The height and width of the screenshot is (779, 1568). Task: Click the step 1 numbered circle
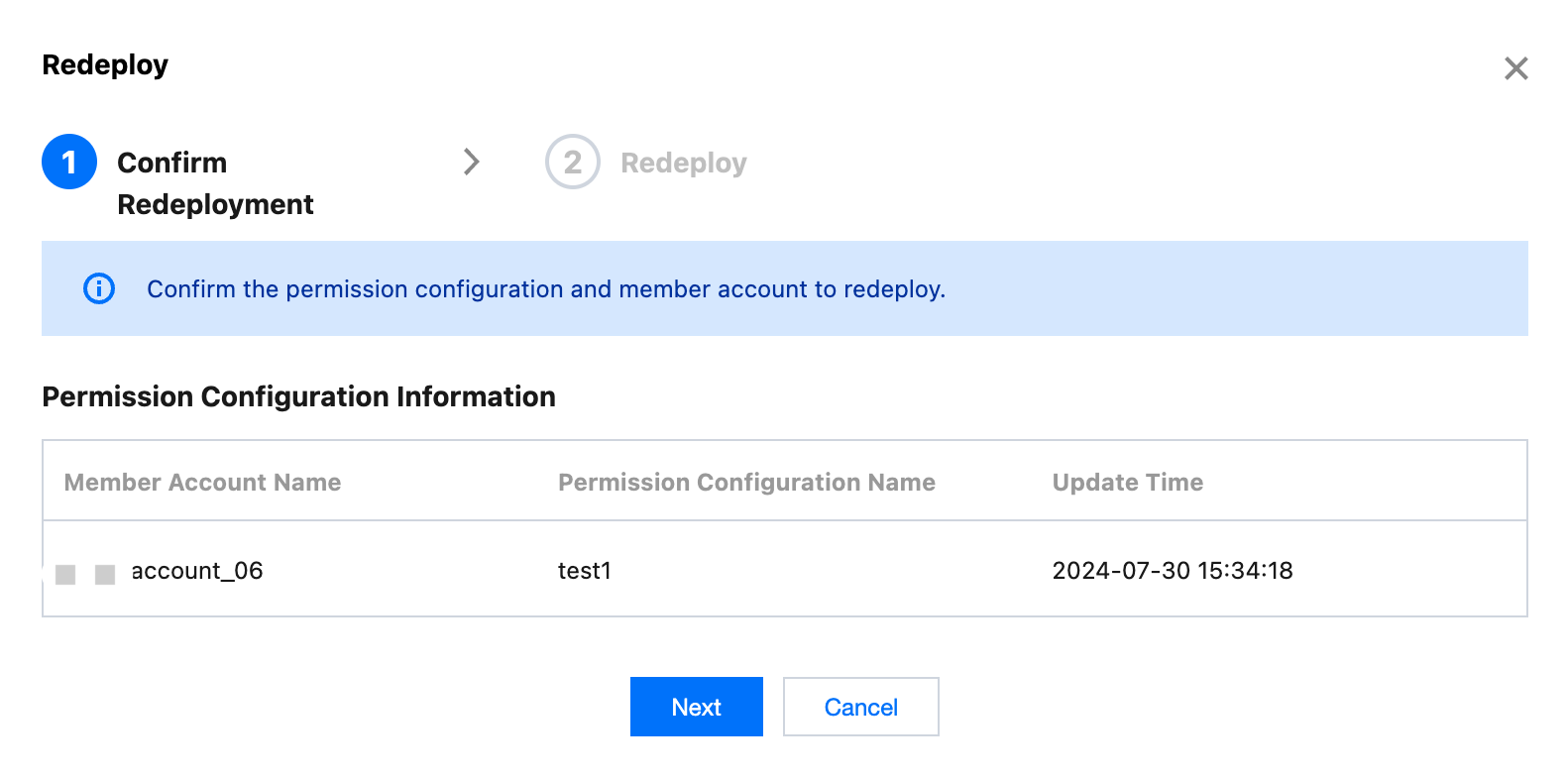click(x=69, y=162)
